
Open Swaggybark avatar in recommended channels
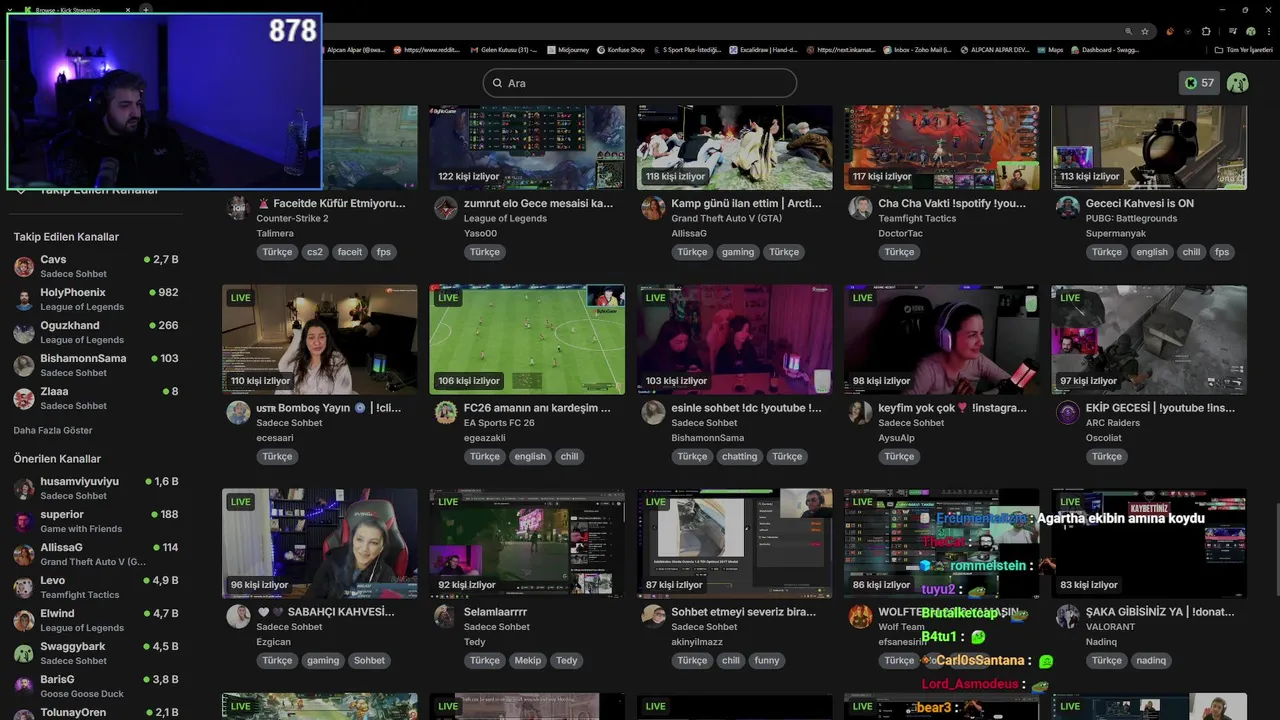click(24, 654)
